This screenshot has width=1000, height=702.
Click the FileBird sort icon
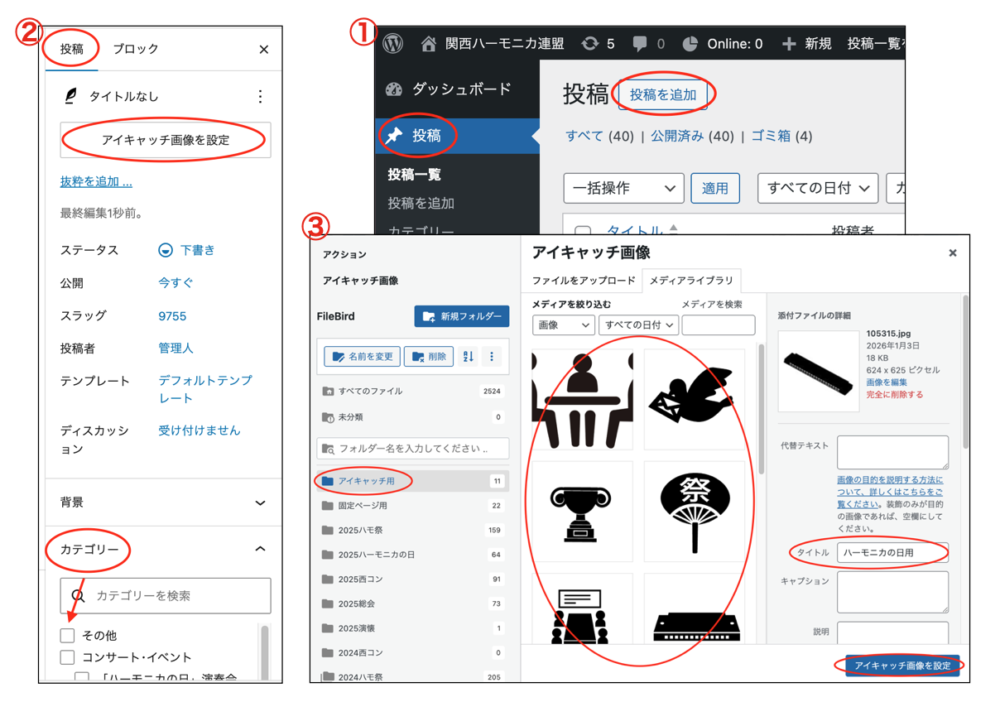coord(468,356)
